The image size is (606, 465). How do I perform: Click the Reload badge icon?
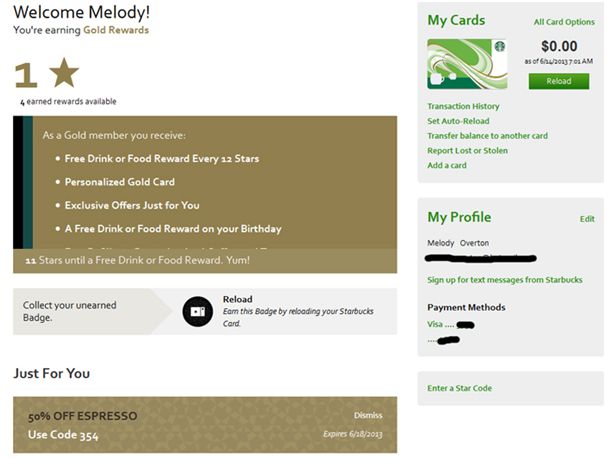pos(197,312)
